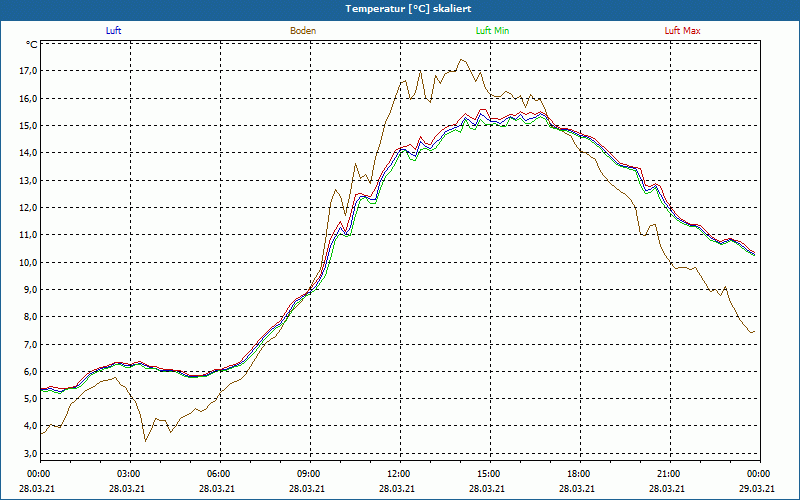Click the '3,0' y-axis value
This screenshot has width=800, height=500.
(31, 454)
